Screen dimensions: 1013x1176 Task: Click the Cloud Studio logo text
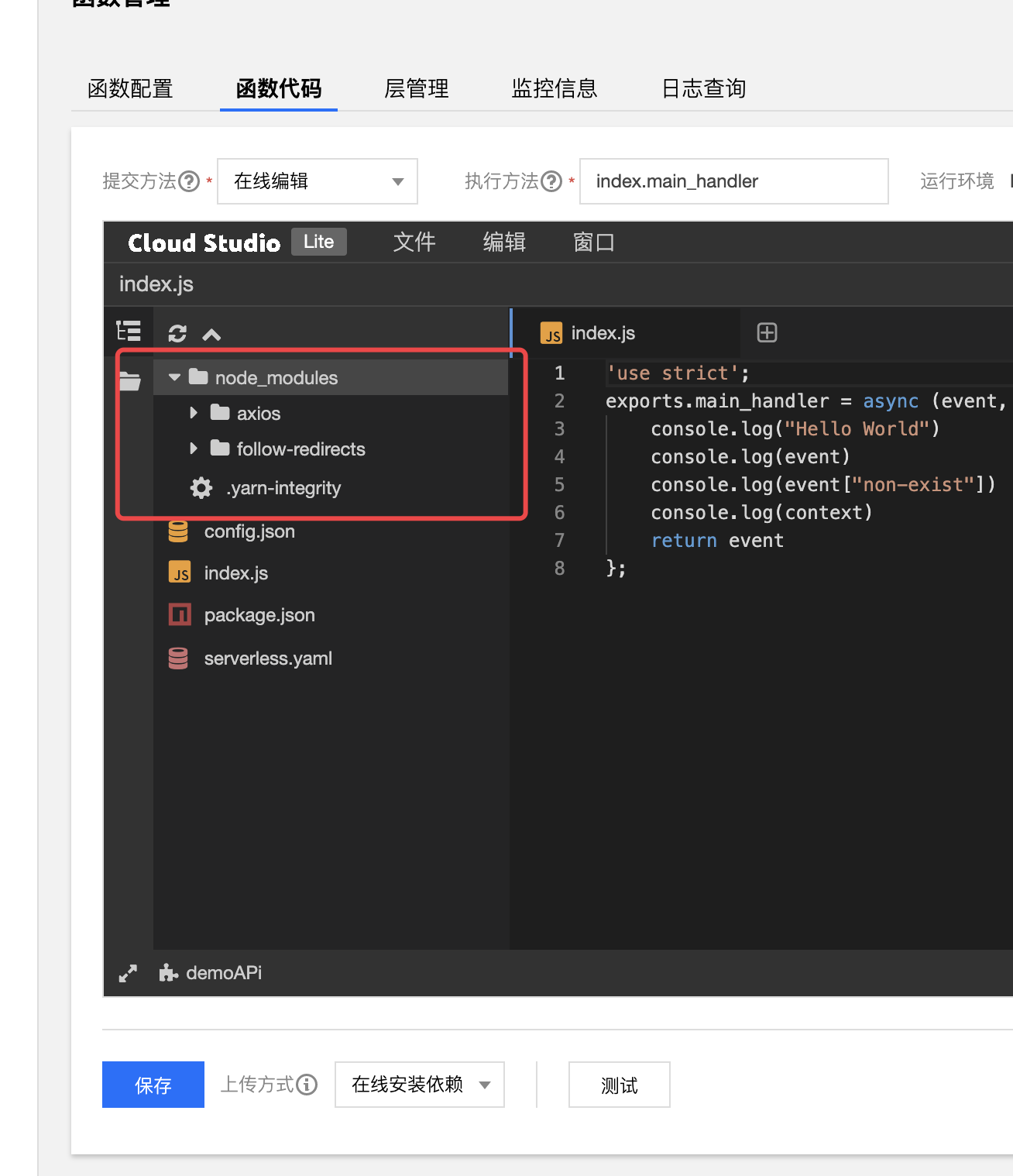point(204,243)
